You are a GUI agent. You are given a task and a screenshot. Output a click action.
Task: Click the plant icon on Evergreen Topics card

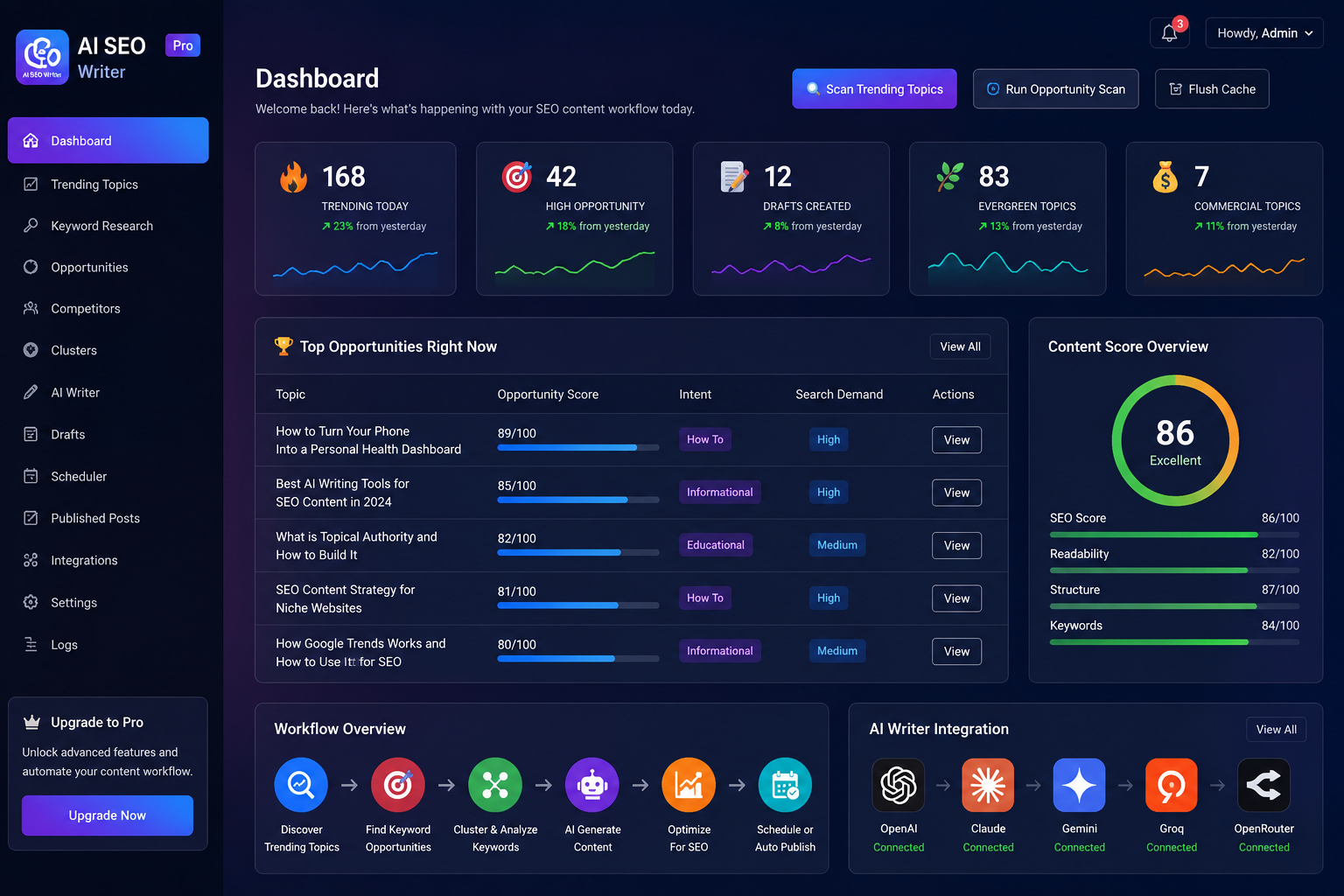click(950, 177)
